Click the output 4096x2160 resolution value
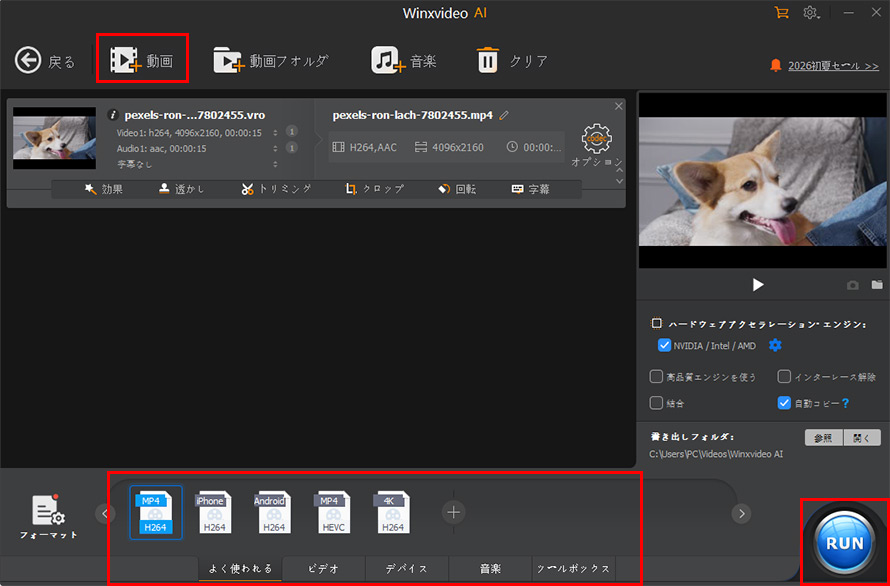Image resolution: width=890 pixels, height=586 pixels. click(457, 148)
